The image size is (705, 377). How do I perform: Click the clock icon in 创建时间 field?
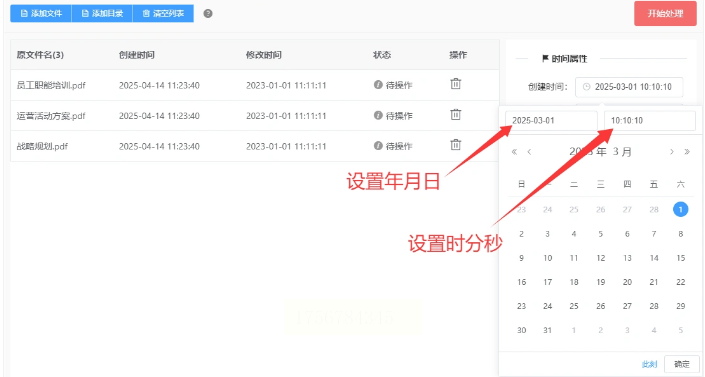(x=586, y=87)
